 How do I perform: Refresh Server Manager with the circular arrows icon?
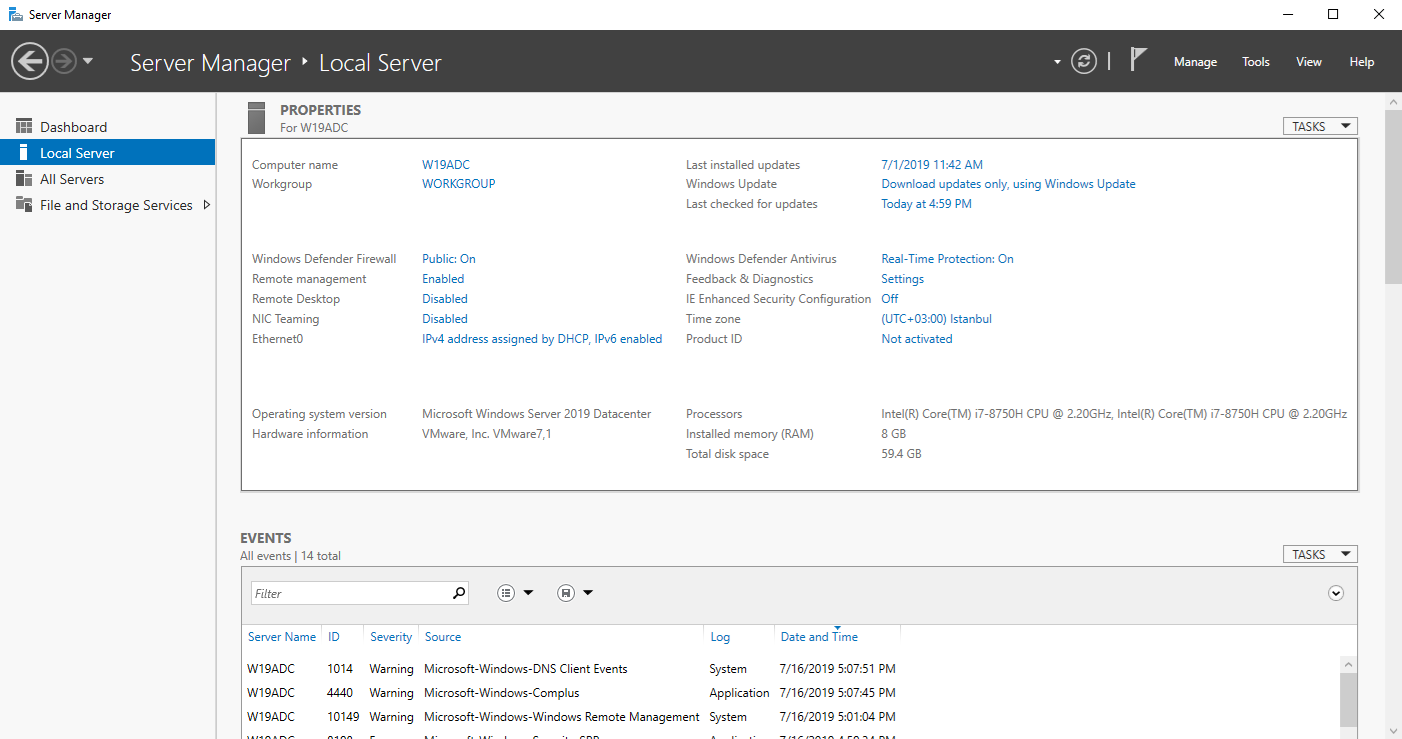[x=1084, y=62]
